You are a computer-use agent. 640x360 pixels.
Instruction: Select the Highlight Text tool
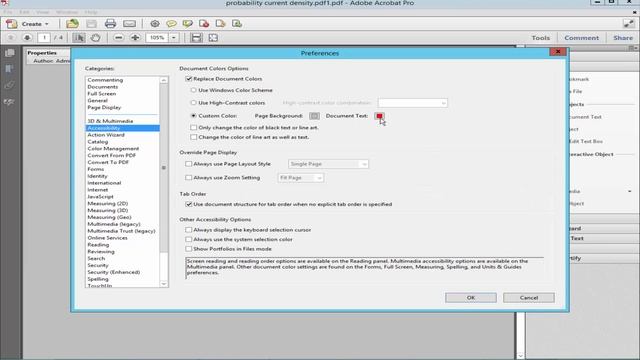[x=188, y=24]
